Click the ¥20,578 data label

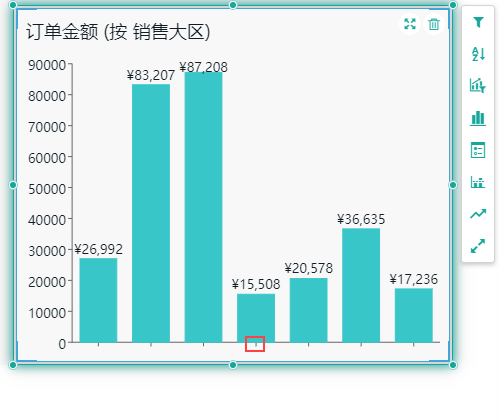(309, 268)
